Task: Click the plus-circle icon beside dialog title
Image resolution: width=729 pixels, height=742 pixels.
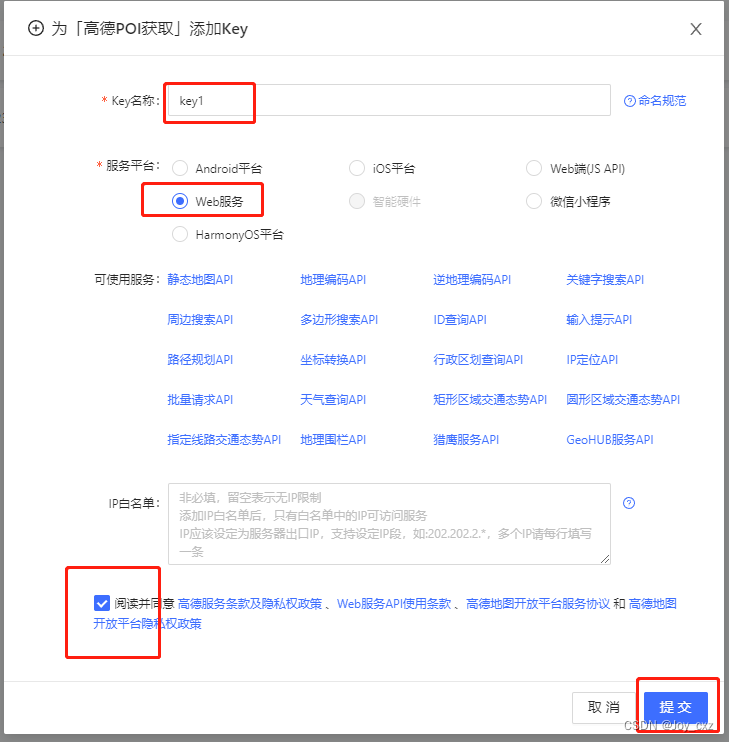Action: [x=36, y=28]
